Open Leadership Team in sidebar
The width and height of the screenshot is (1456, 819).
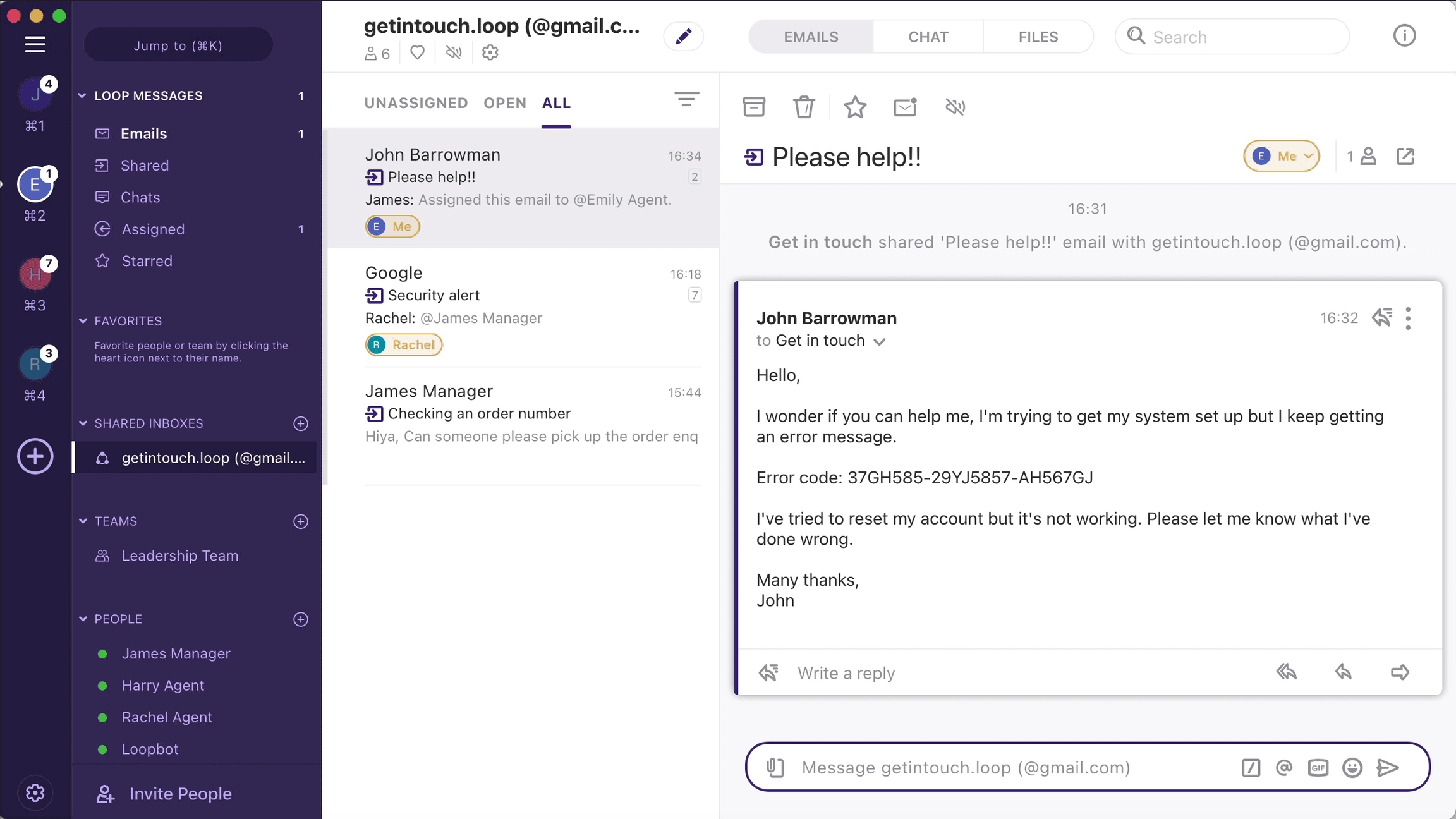point(179,555)
